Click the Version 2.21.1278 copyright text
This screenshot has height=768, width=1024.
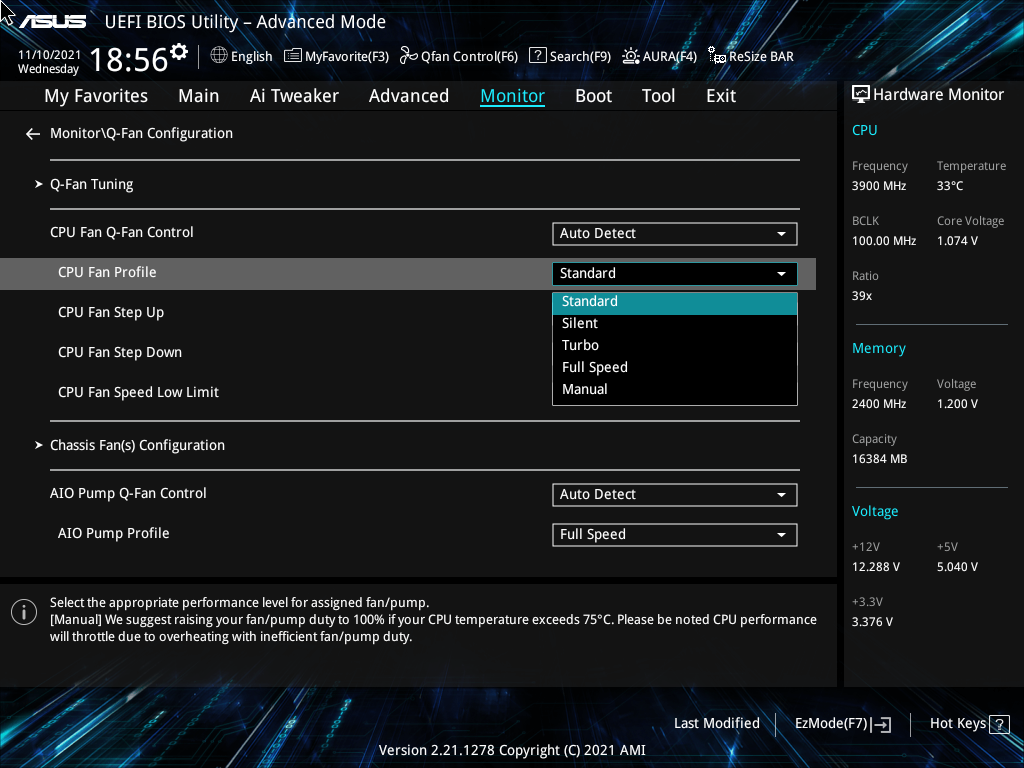tap(512, 750)
